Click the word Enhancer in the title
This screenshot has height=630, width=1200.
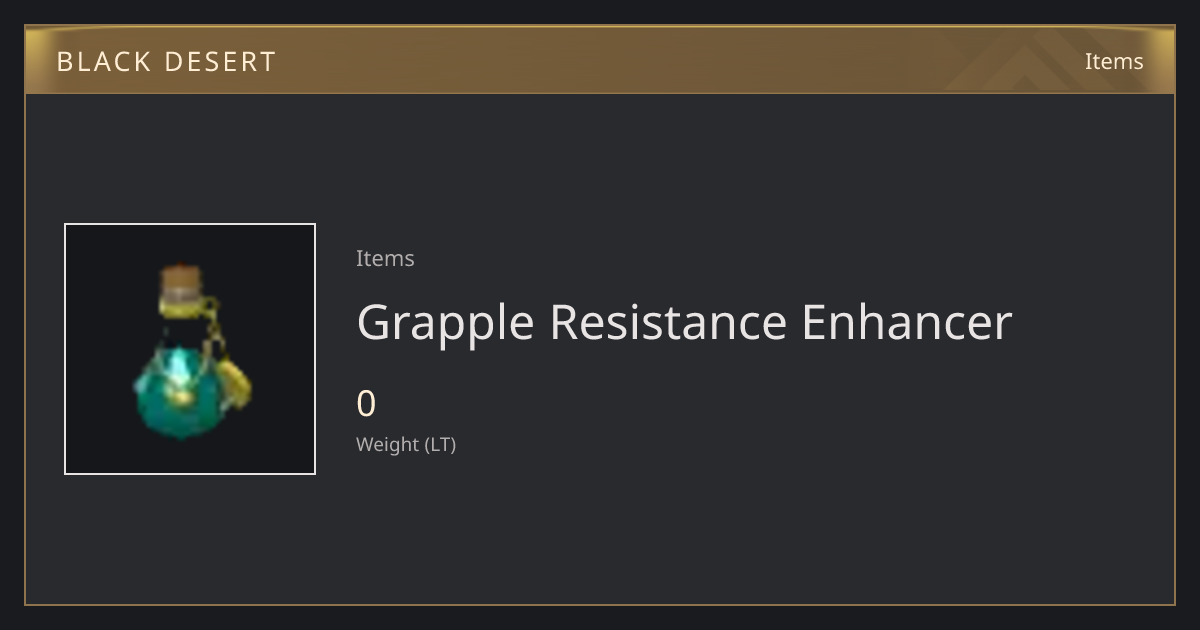coord(907,323)
